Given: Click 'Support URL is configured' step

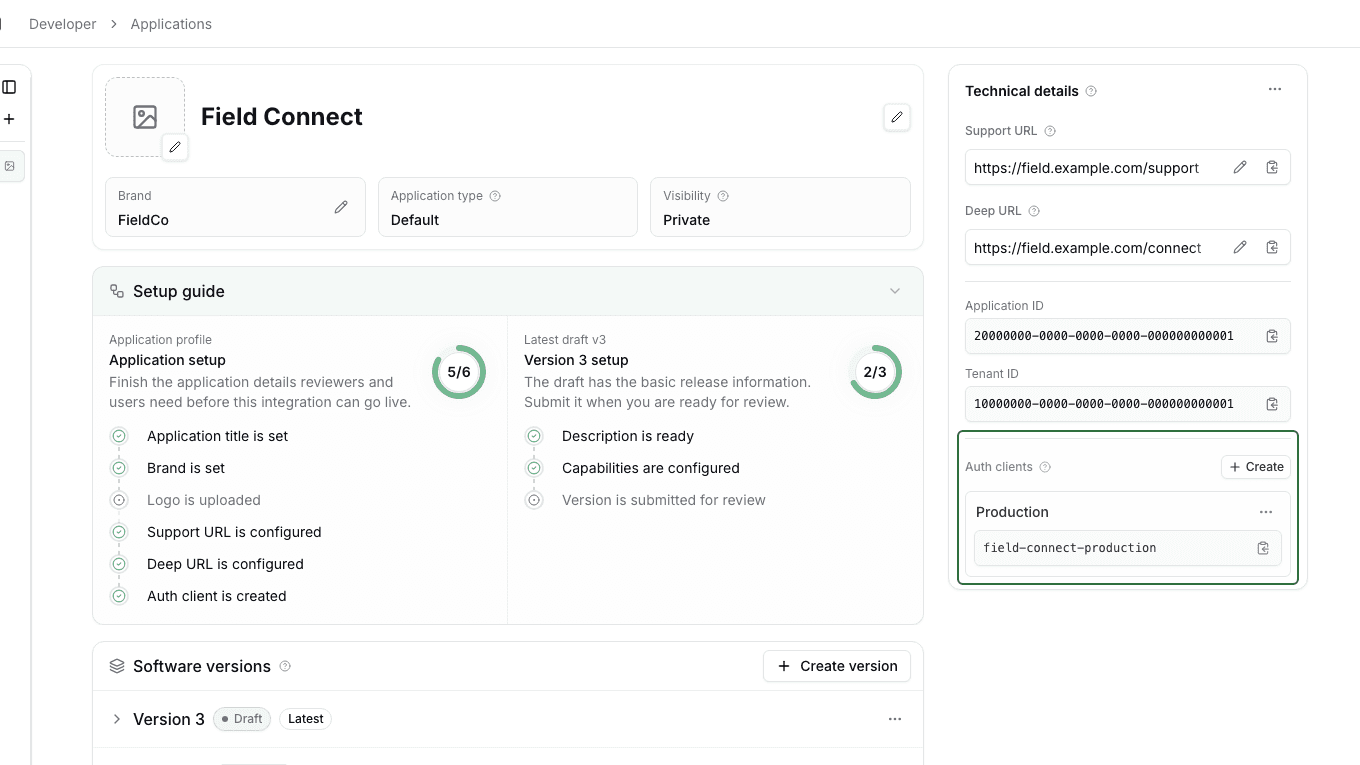Looking at the screenshot, I should click(234, 532).
